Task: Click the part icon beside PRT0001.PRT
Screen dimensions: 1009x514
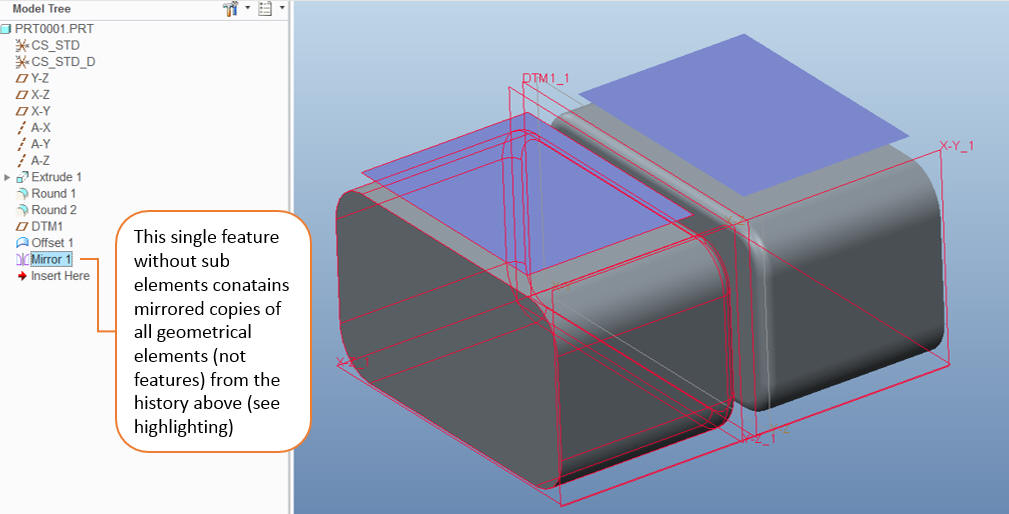Action: [6, 29]
